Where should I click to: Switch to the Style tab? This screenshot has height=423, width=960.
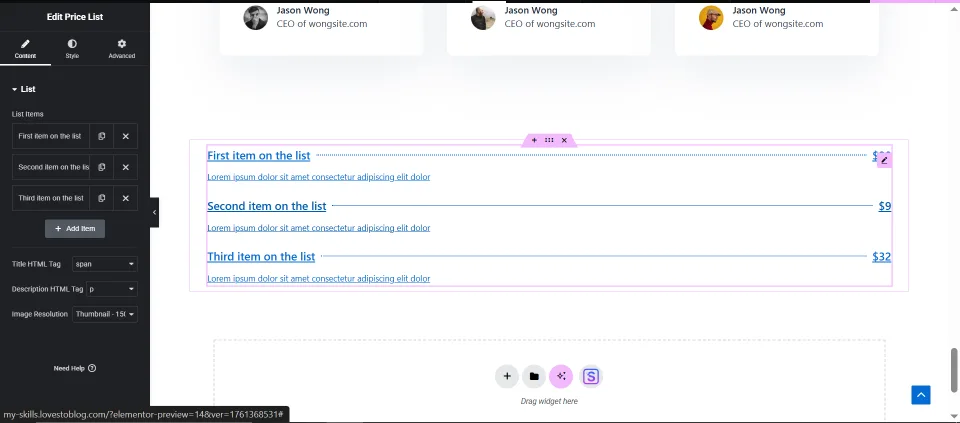point(72,50)
